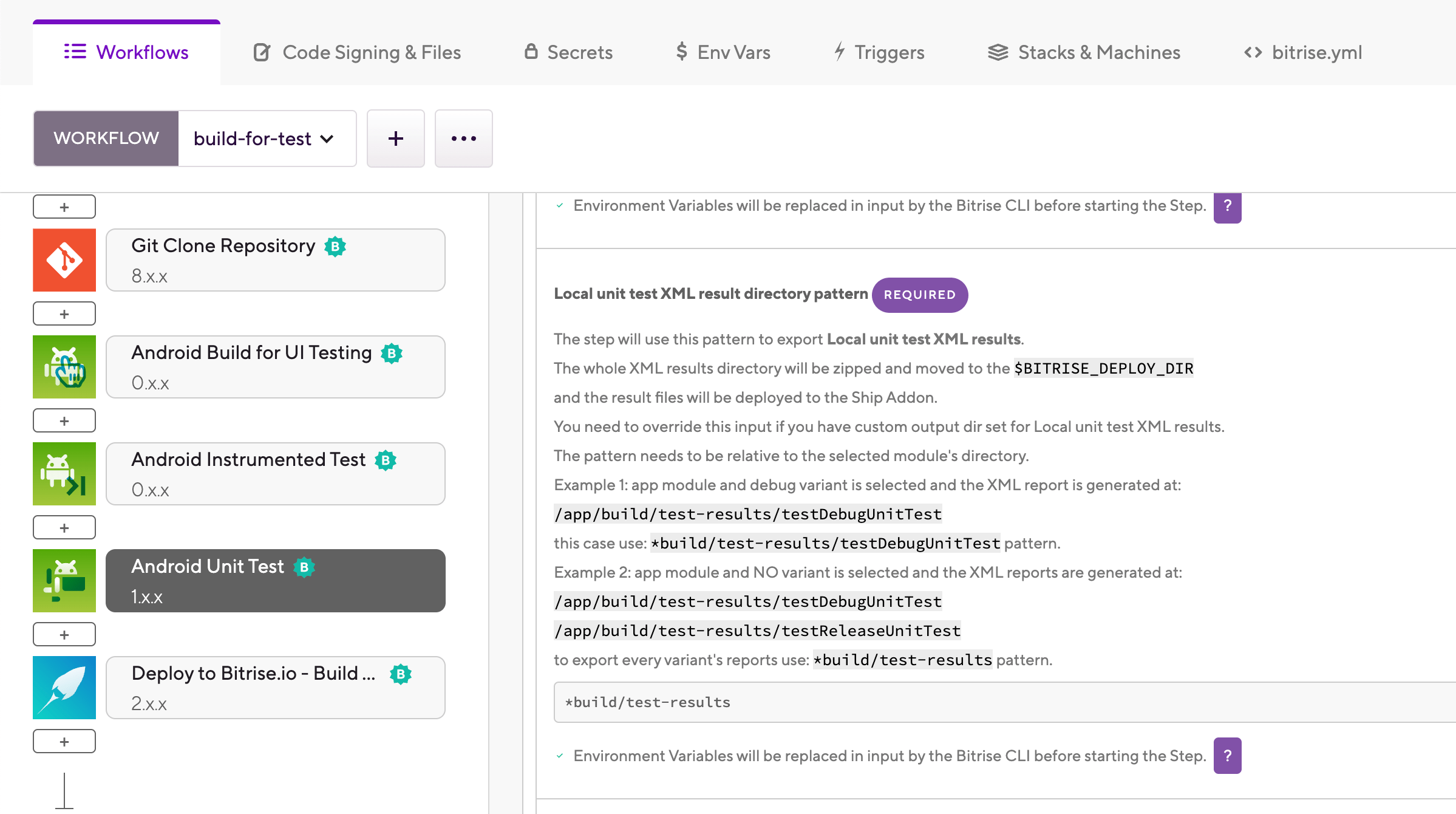This screenshot has height=814, width=1456.
Task: Click the *build/test-results input field
Action: [x=1005, y=702]
